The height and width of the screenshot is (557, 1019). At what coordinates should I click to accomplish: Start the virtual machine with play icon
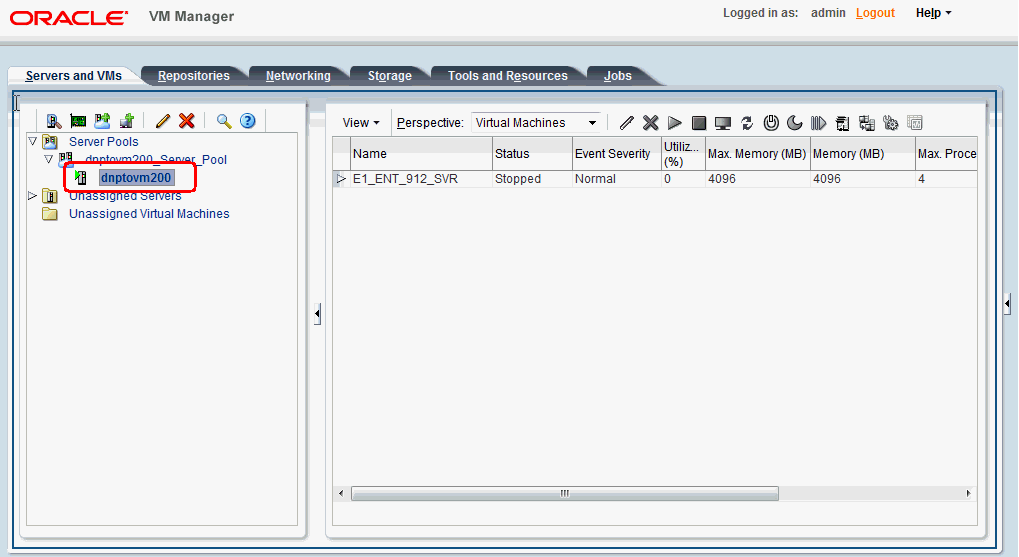point(675,123)
